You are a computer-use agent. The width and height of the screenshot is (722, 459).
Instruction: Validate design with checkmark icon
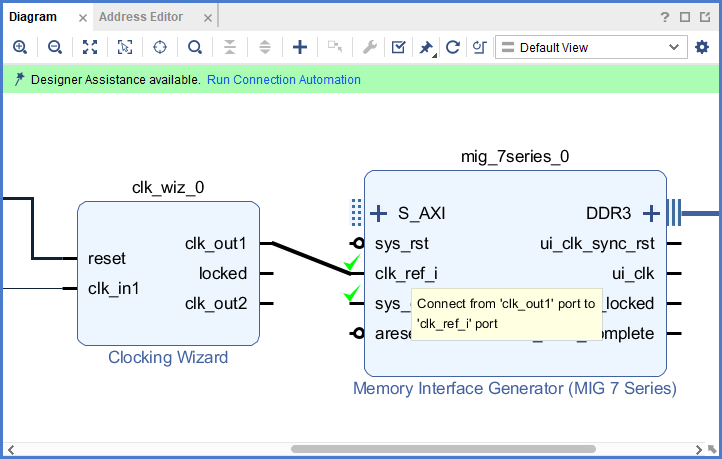point(398,47)
